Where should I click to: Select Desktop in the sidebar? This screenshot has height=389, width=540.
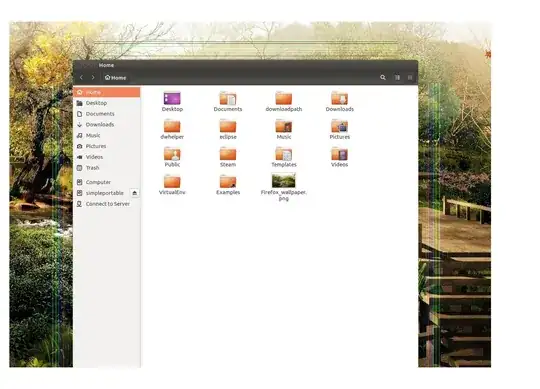coord(107,103)
